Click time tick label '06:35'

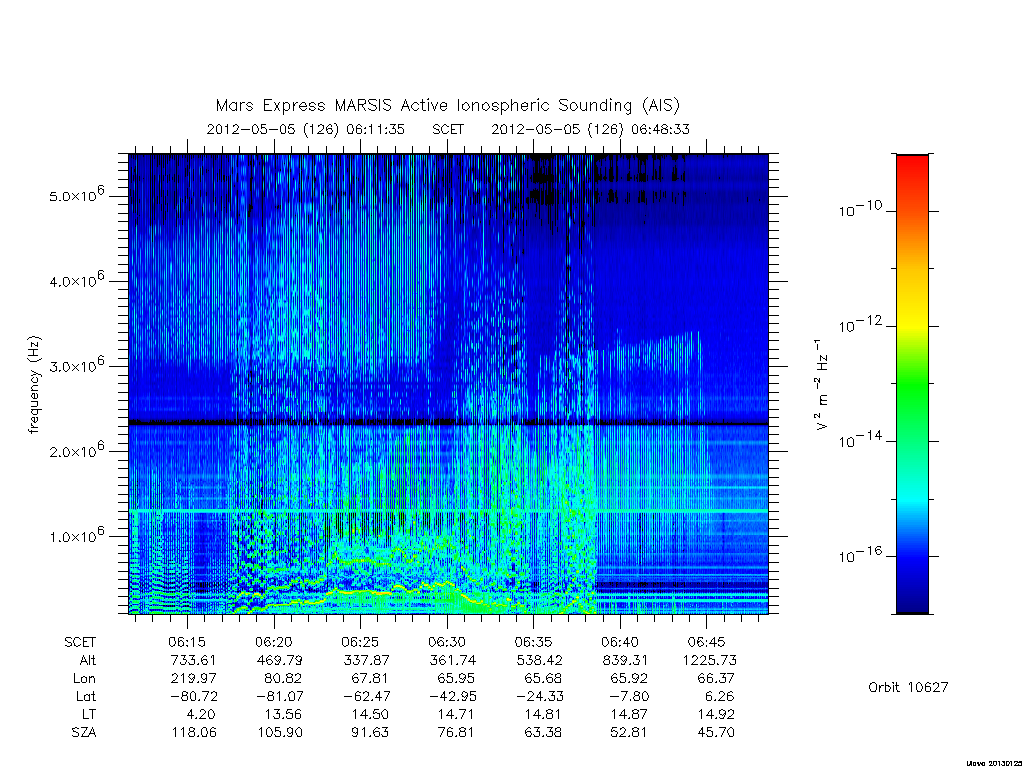(533, 642)
